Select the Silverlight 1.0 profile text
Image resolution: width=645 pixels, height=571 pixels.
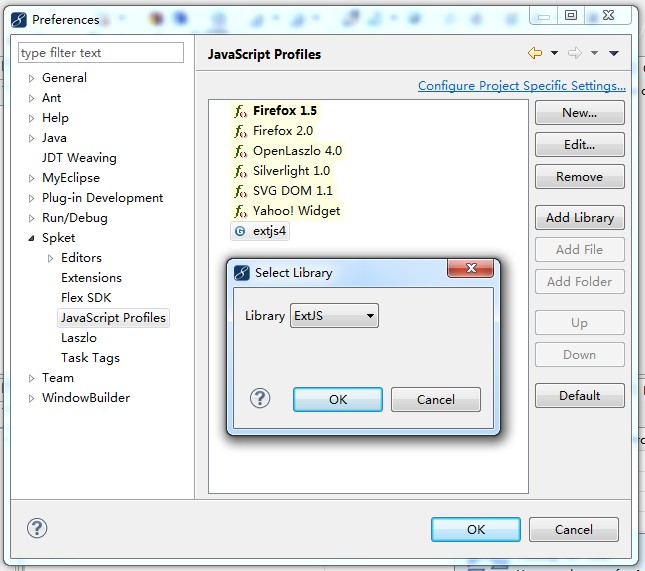[291, 171]
